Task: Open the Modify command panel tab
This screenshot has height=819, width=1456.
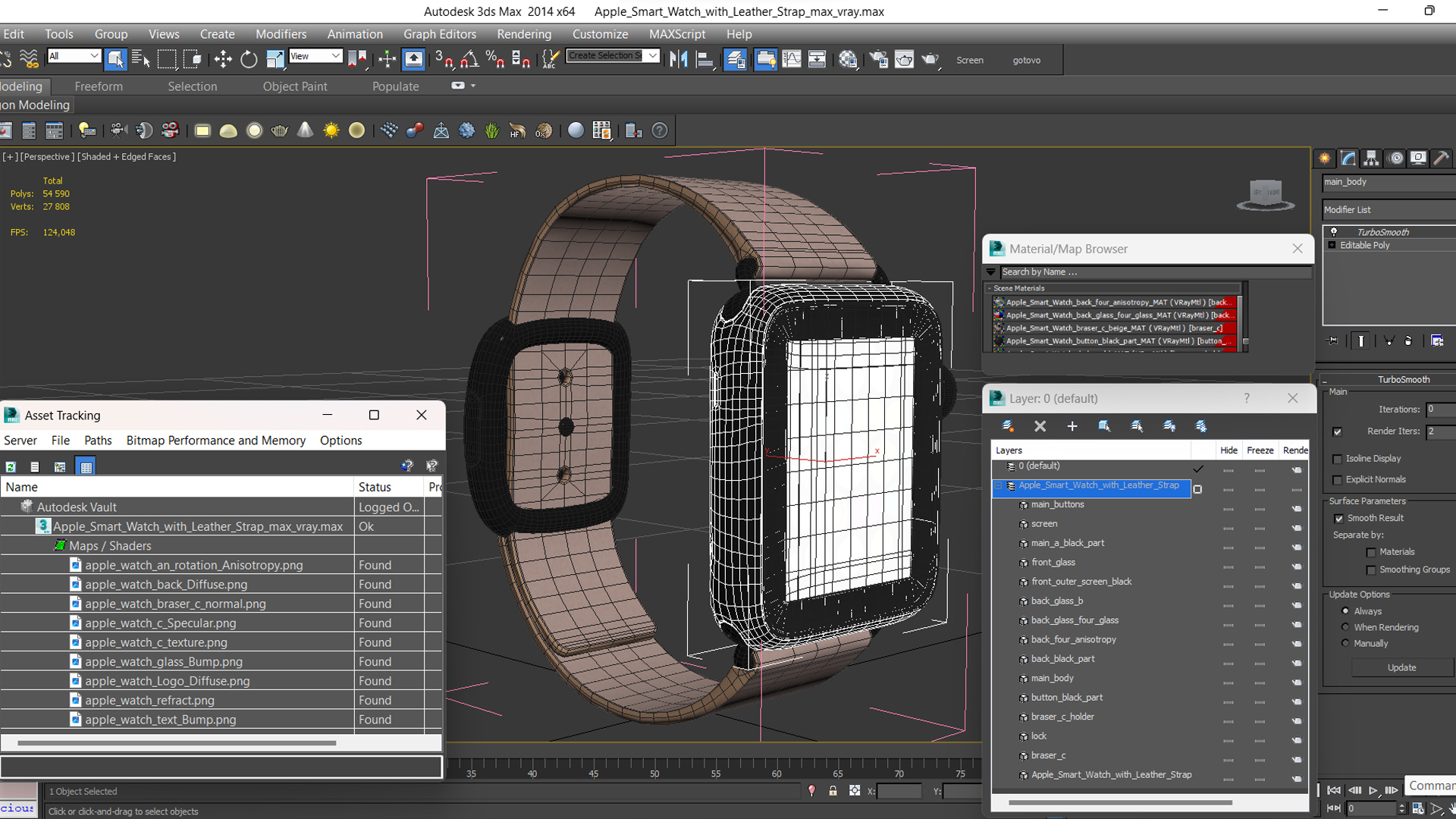Action: click(1348, 158)
